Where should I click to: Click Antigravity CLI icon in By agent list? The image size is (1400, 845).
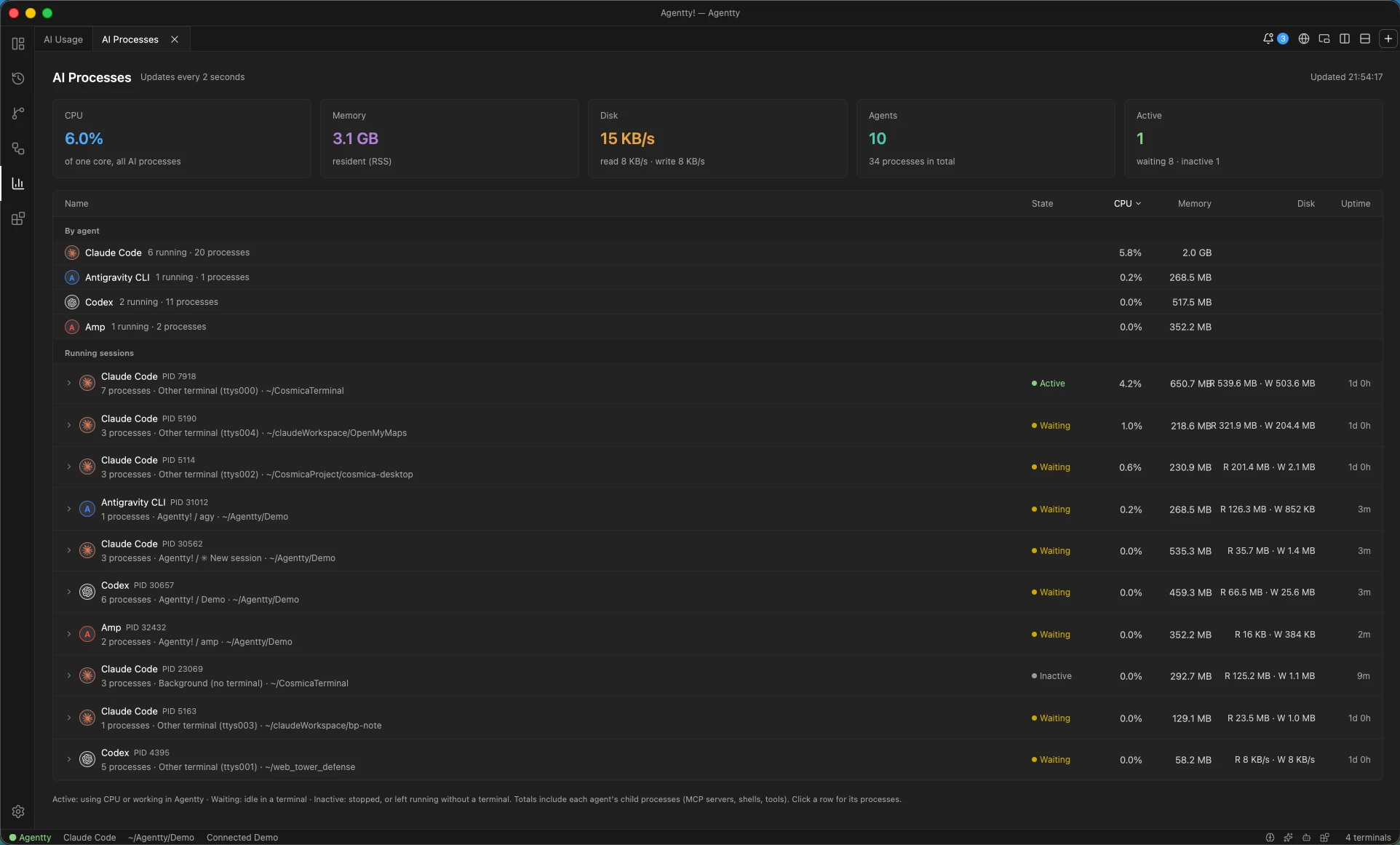point(72,277)
